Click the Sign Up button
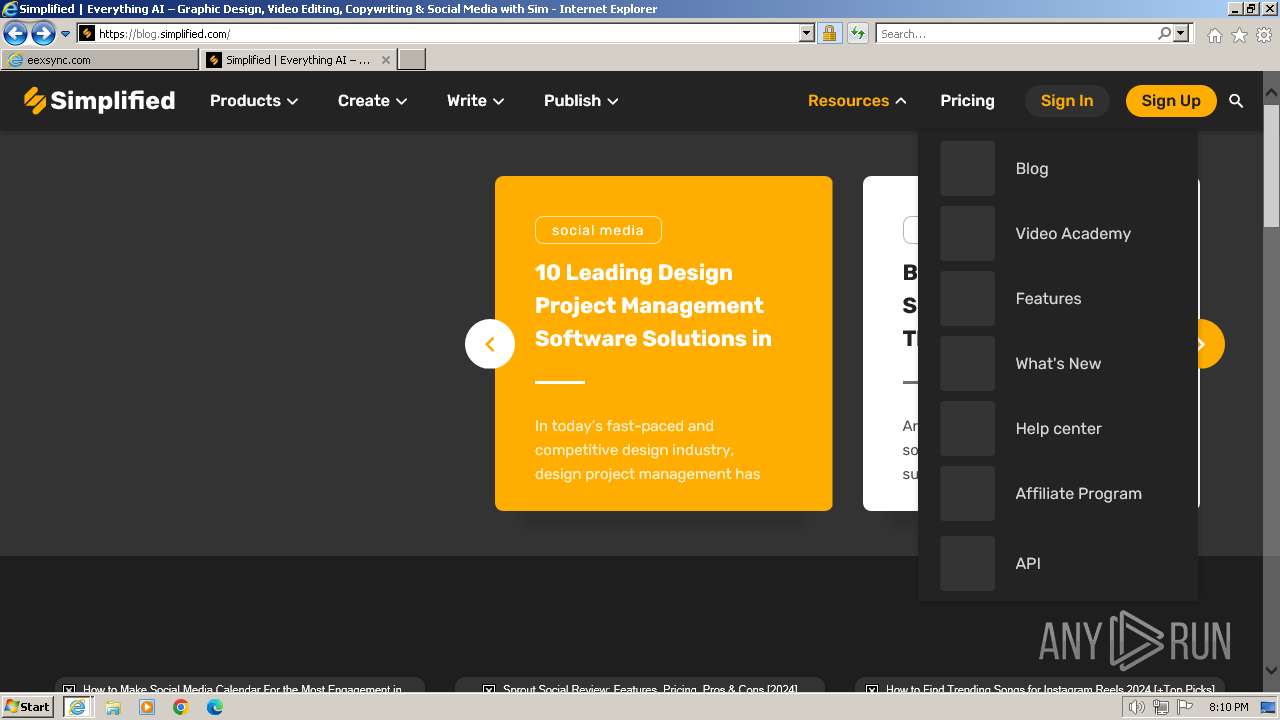 click(1171, 101)
